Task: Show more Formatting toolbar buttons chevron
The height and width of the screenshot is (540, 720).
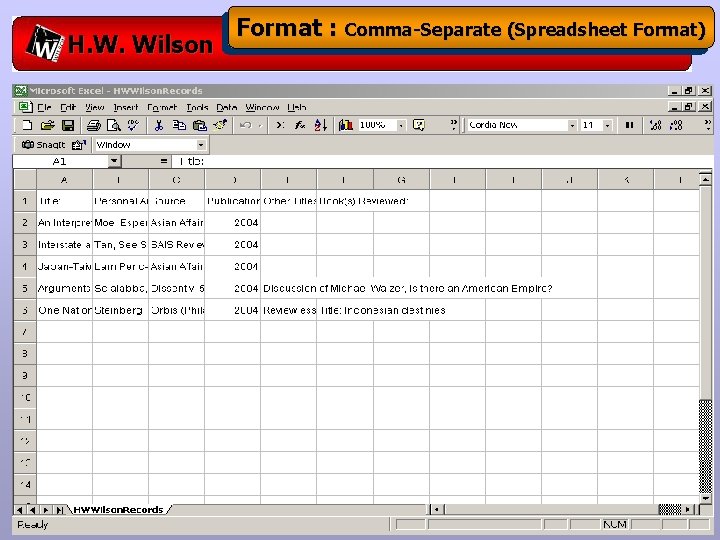Action: (708, 125)
